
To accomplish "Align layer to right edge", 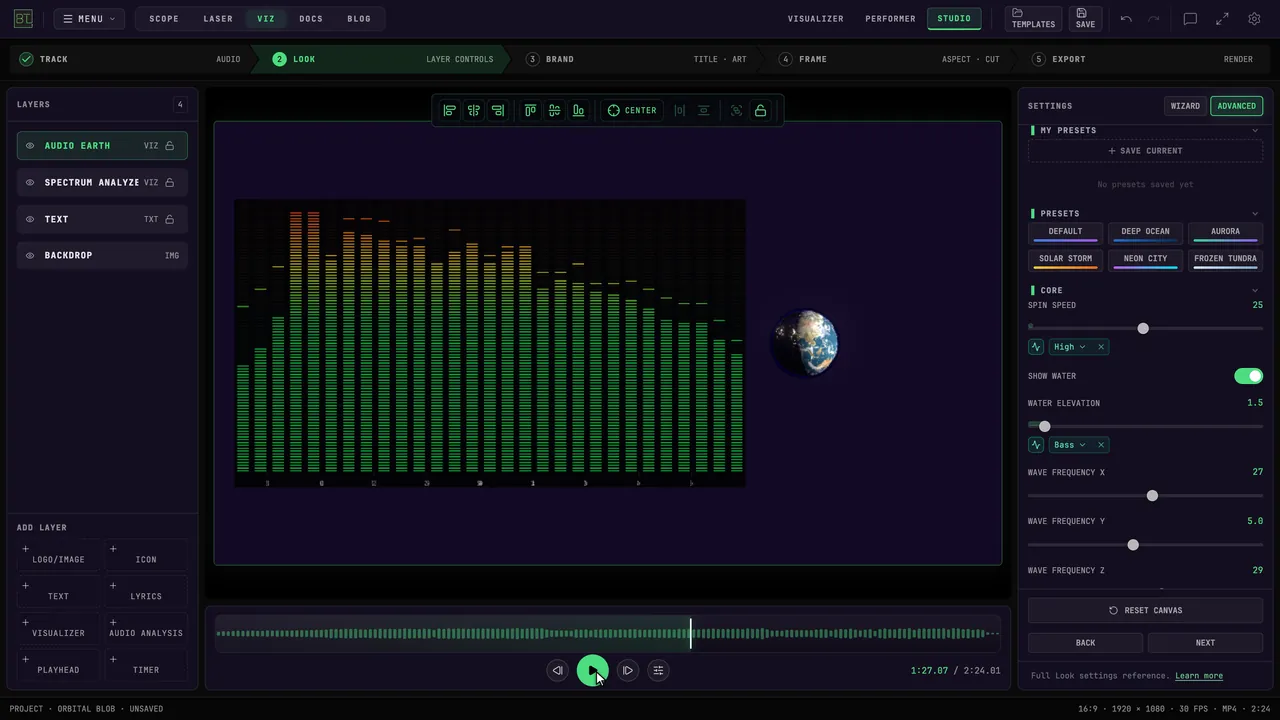I will (x=497, y=110).
